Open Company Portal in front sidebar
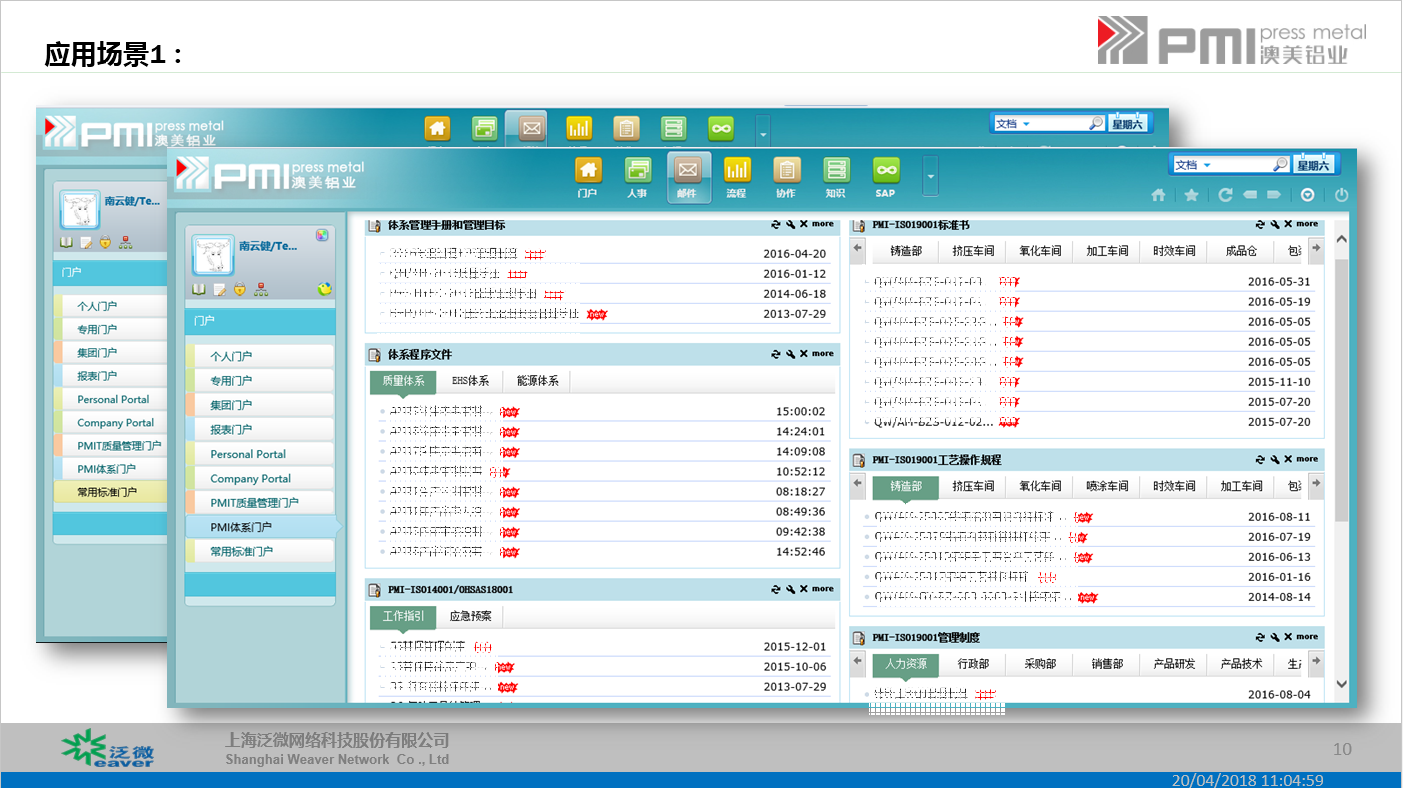 (x=250, y=479)
